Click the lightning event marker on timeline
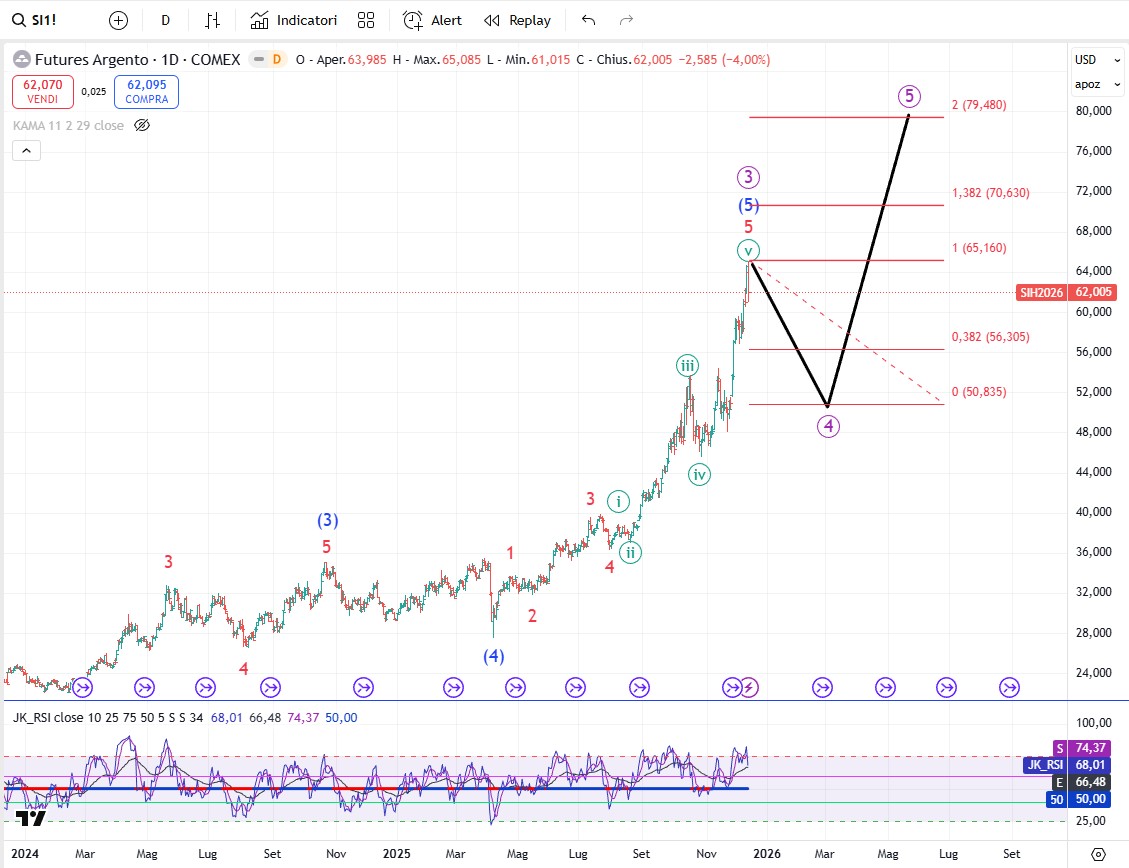The height and width of the screenshot is (868, 1129). click(750, 687)
